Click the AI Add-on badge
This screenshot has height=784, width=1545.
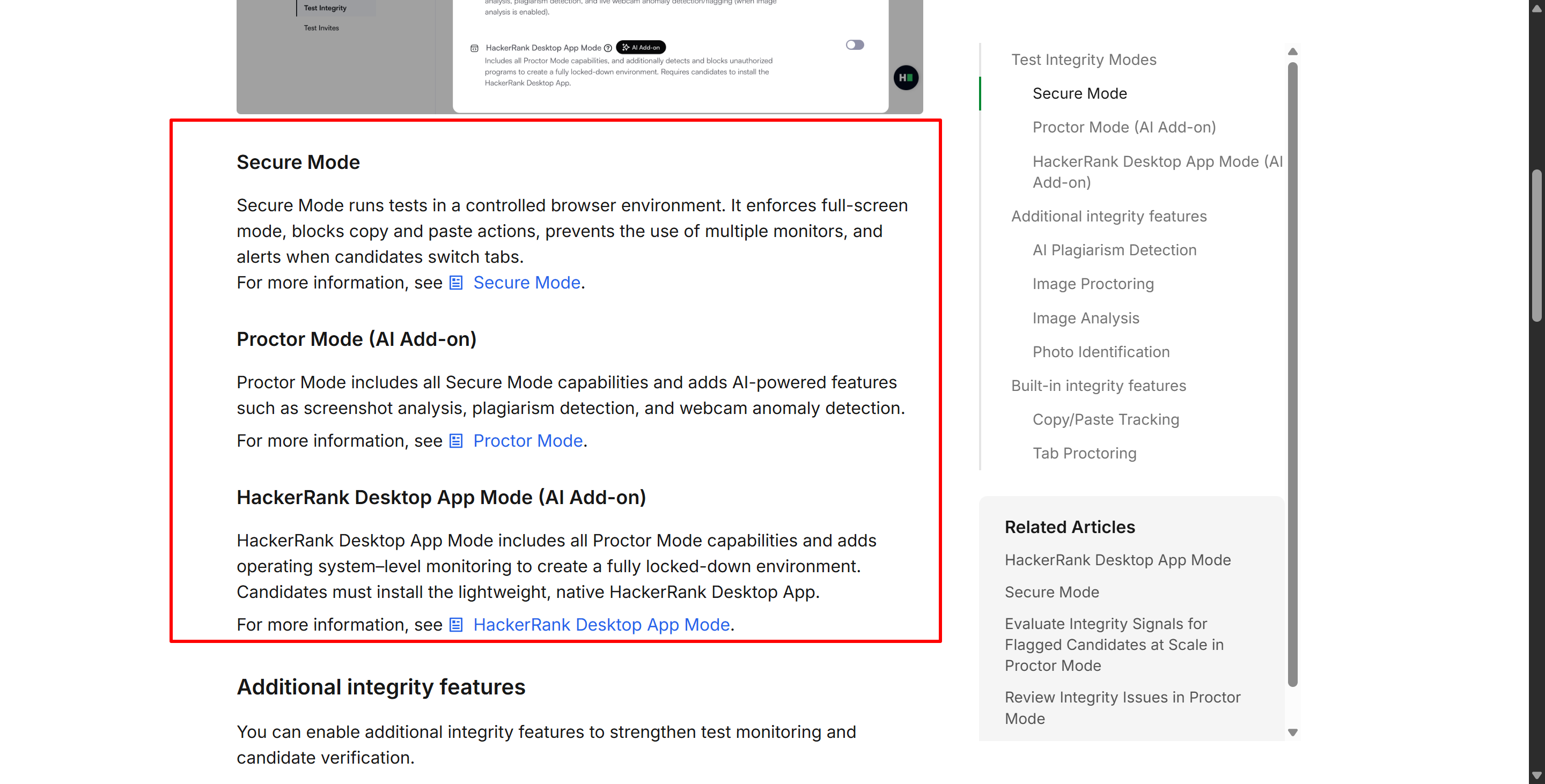[641, 47]
